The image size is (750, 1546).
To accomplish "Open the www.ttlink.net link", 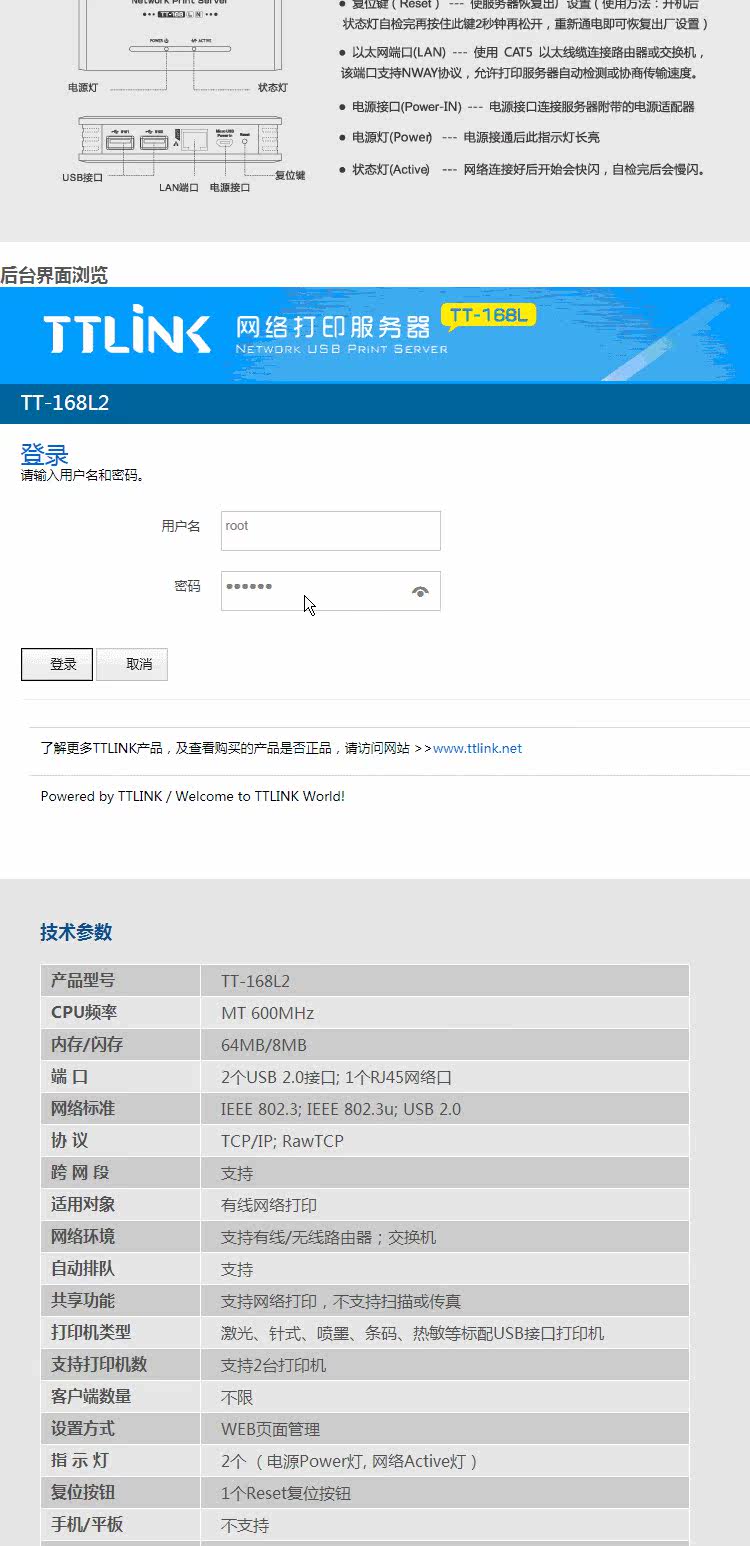I will click(477, 748).
